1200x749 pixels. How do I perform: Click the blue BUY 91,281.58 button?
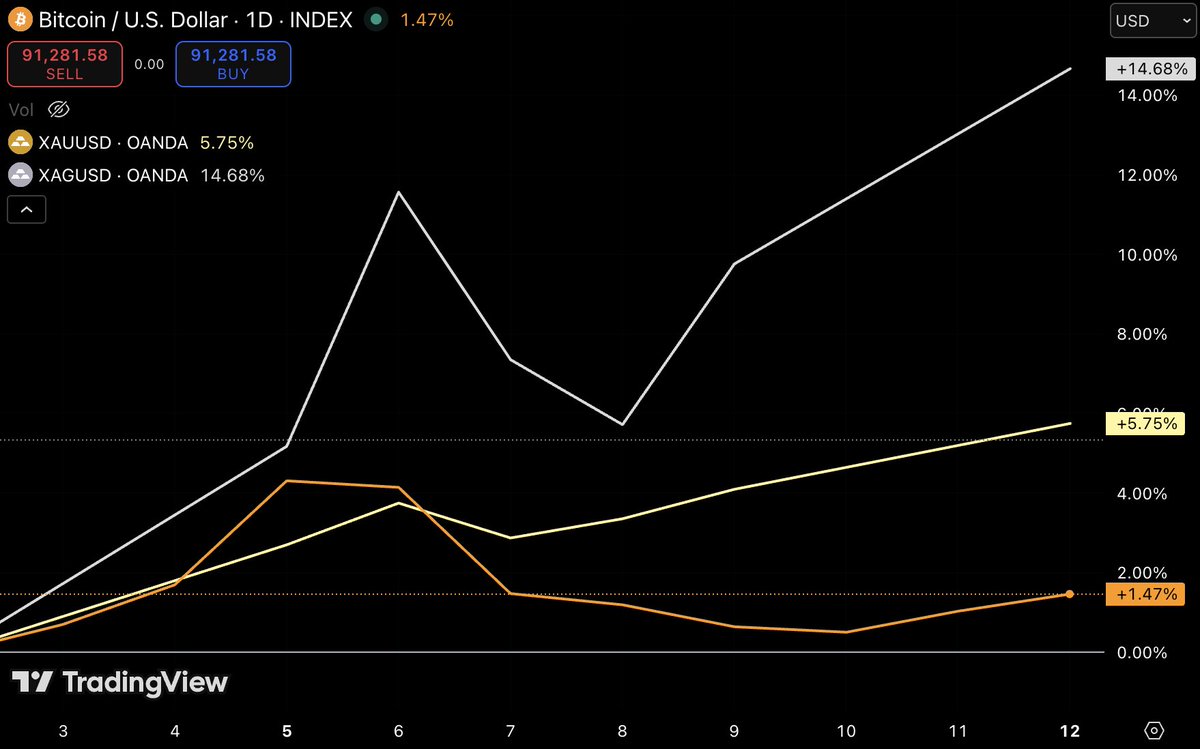coord(233,63)
